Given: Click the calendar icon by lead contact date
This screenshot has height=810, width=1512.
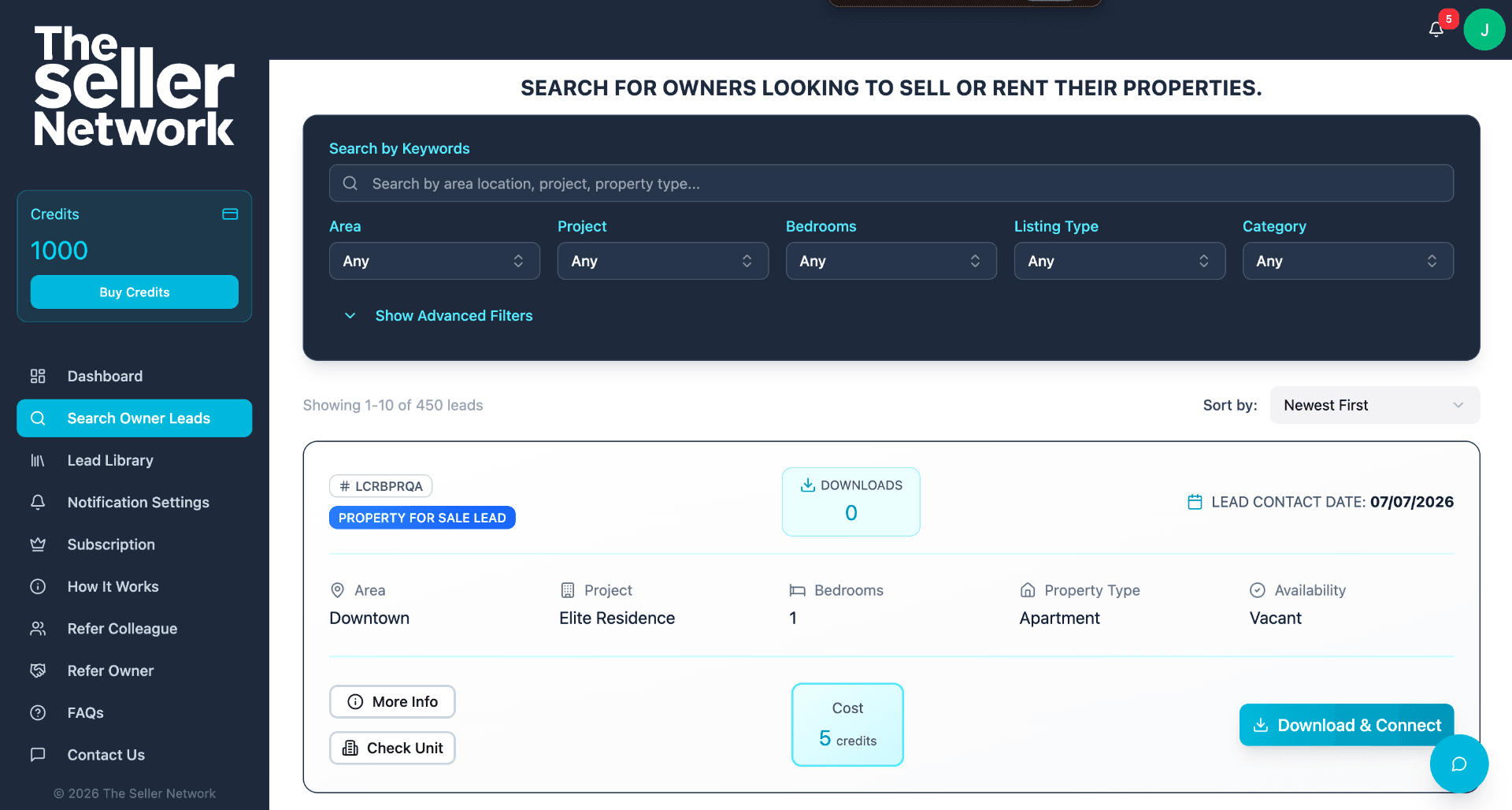Looking at the screenshot, I should 1195,502.
